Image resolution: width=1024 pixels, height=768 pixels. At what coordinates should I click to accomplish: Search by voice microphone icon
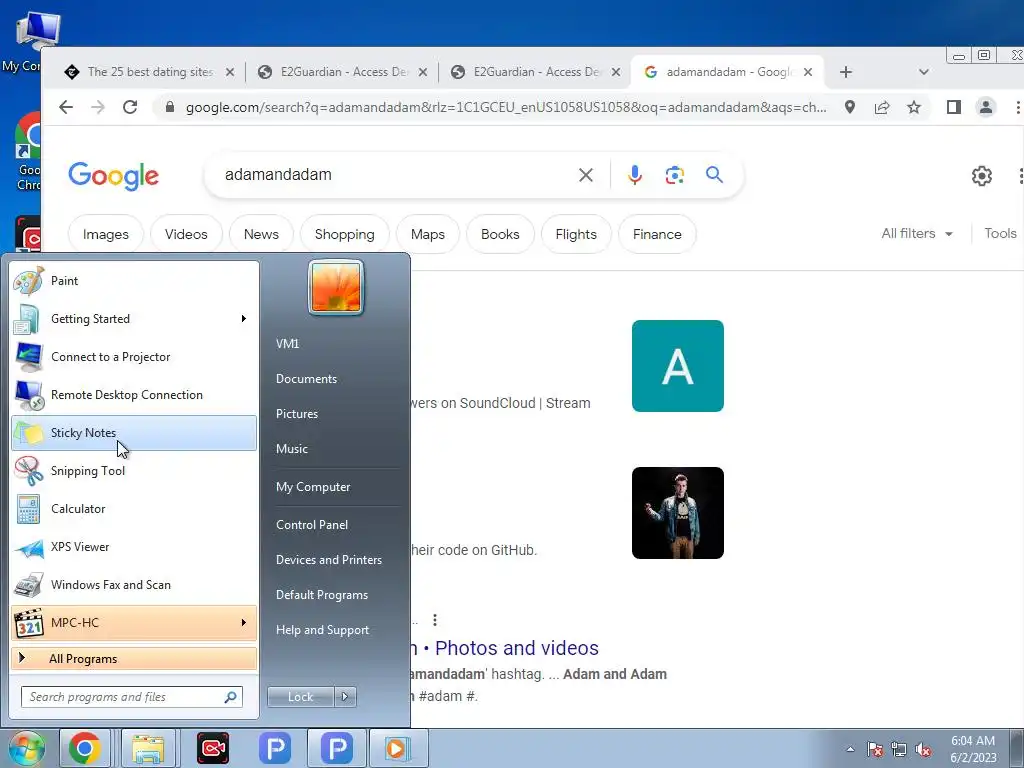tap(635, 175)
